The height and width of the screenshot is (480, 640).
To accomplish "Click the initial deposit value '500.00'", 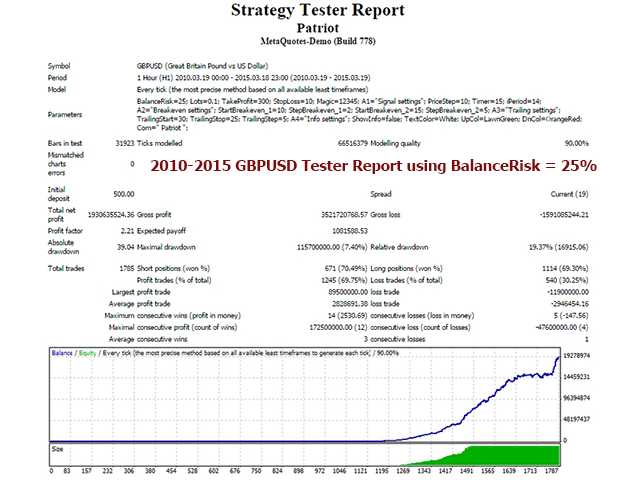I will coord(124,194).
